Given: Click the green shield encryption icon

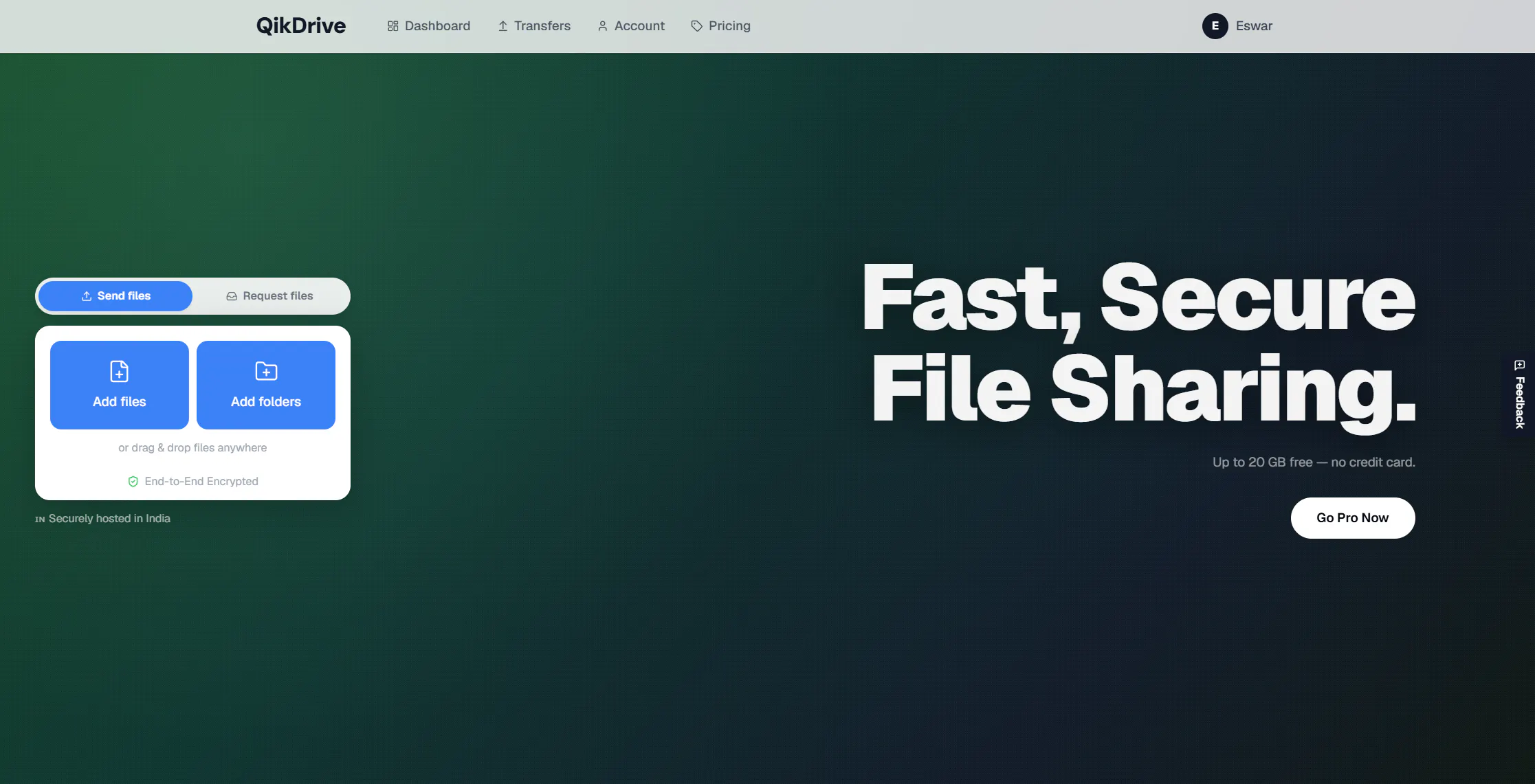Looking at the screenshot, I should [133, 482].
